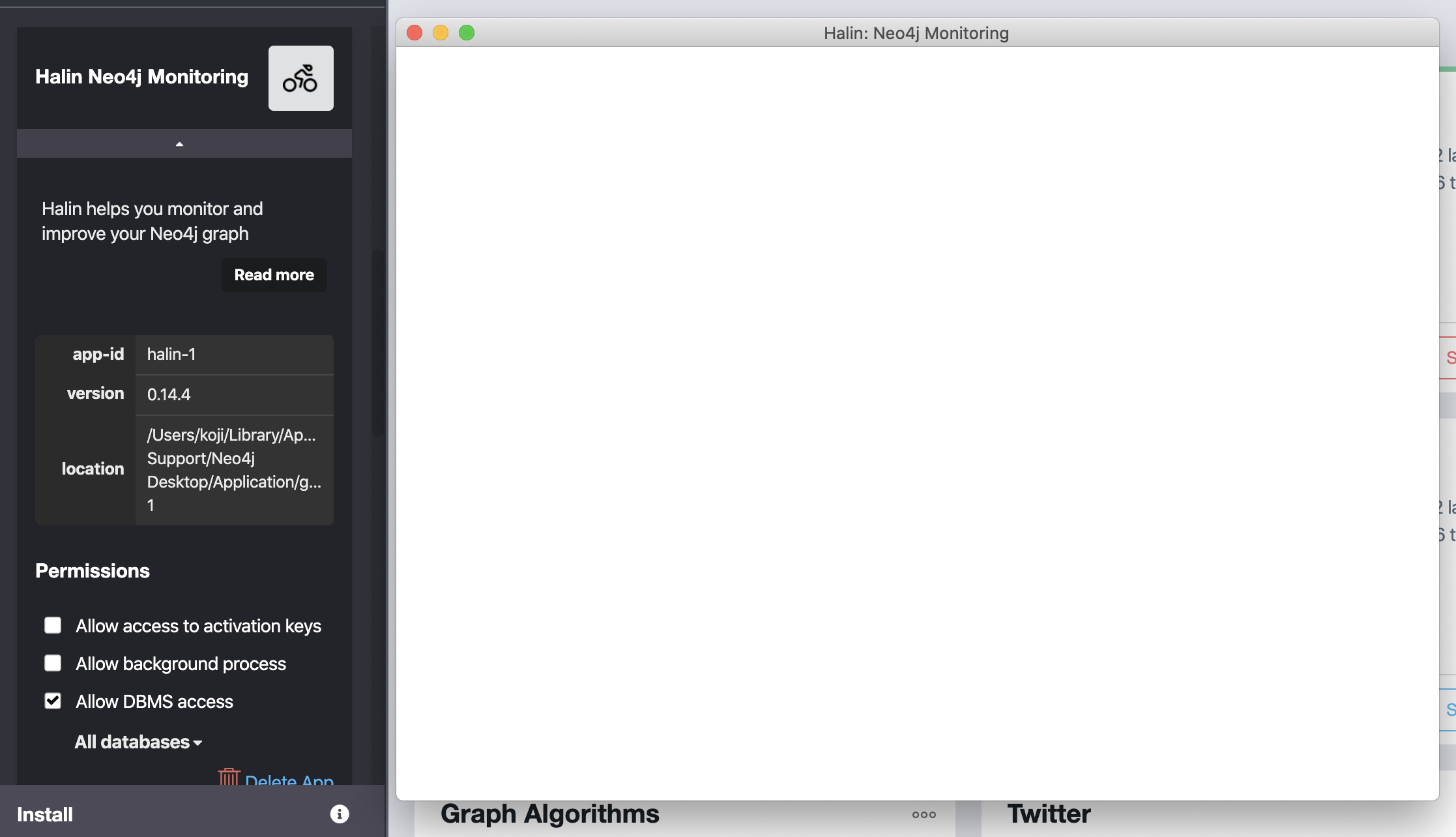
Task: Select the Twitter project card
Action: pos(1049,814)
